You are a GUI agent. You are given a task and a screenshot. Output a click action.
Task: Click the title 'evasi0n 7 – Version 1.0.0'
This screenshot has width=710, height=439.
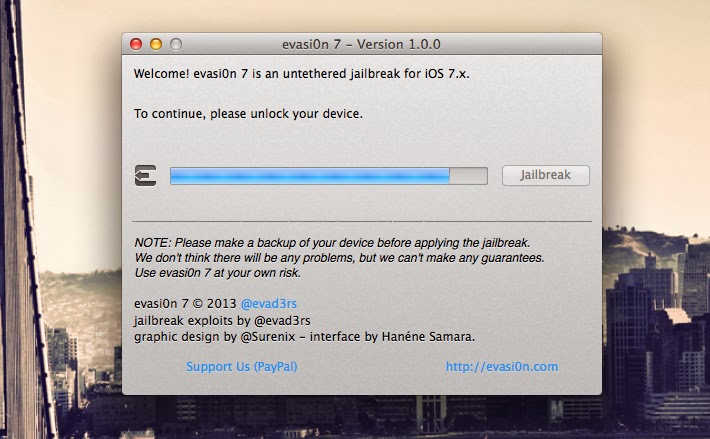pos(361,44)
